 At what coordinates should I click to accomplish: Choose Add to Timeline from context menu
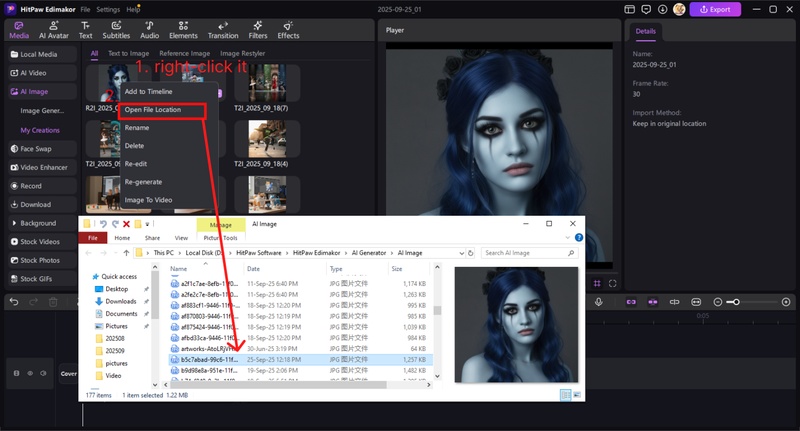pos(169,91)
